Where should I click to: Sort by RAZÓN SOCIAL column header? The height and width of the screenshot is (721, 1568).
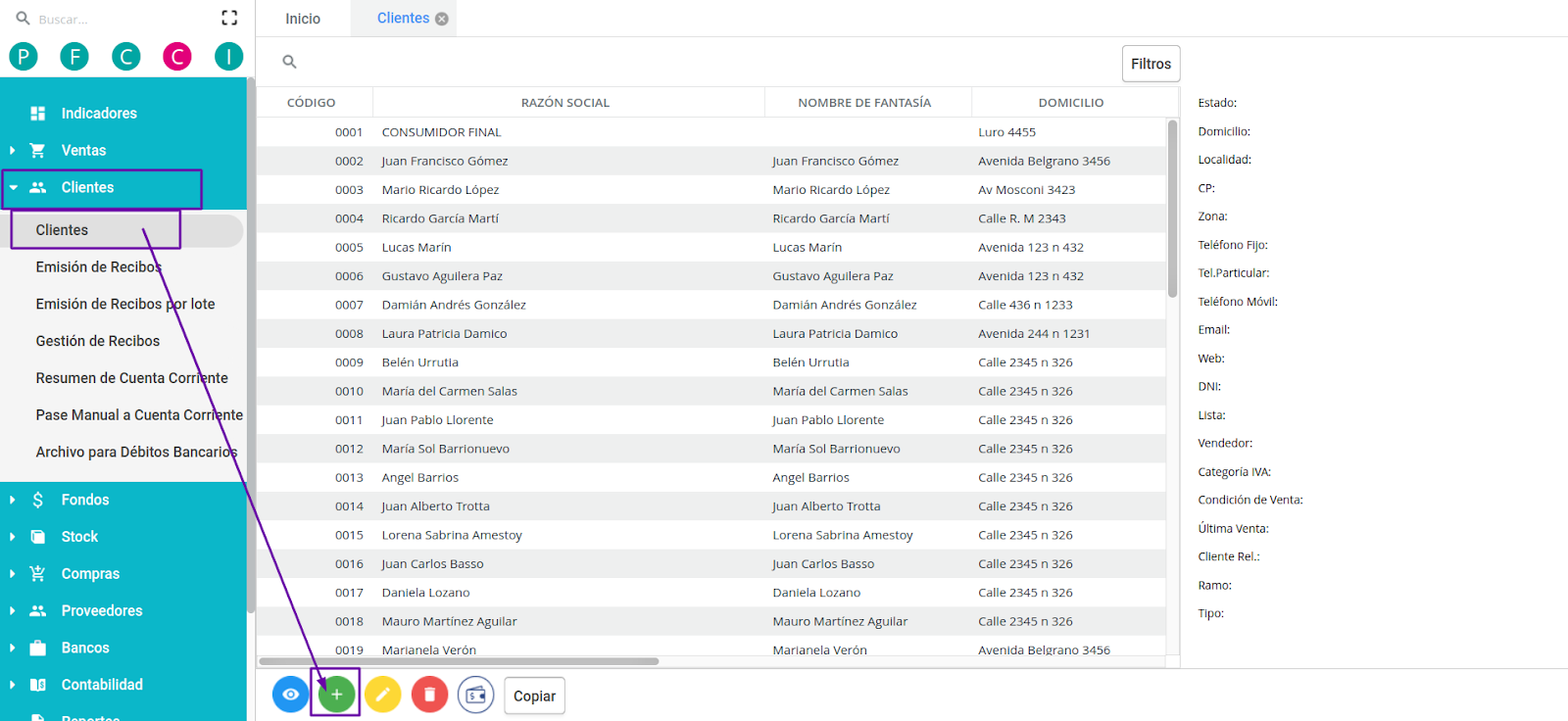pyautogui.click(x=565, y=103)
